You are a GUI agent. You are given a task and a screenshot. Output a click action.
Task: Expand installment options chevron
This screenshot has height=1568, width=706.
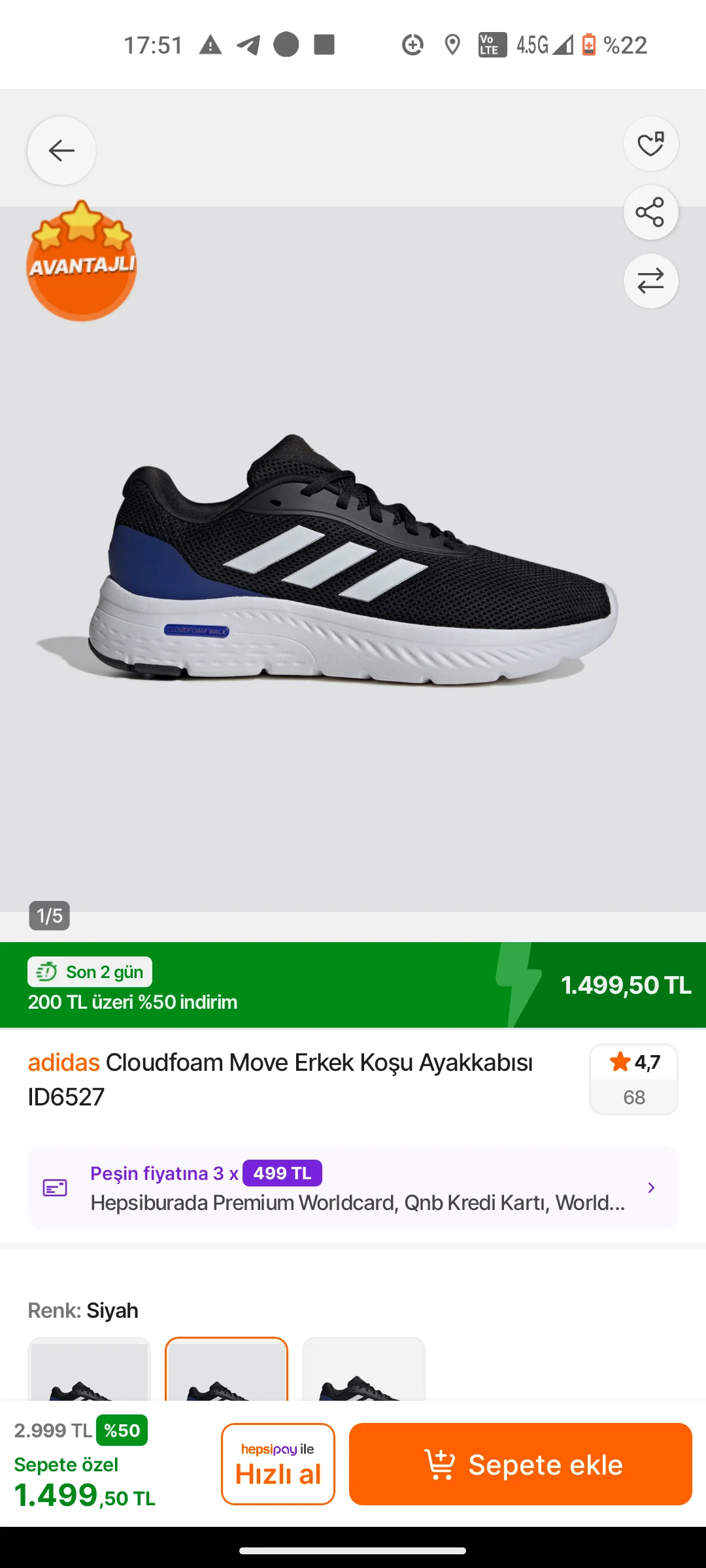(651, 1188)
